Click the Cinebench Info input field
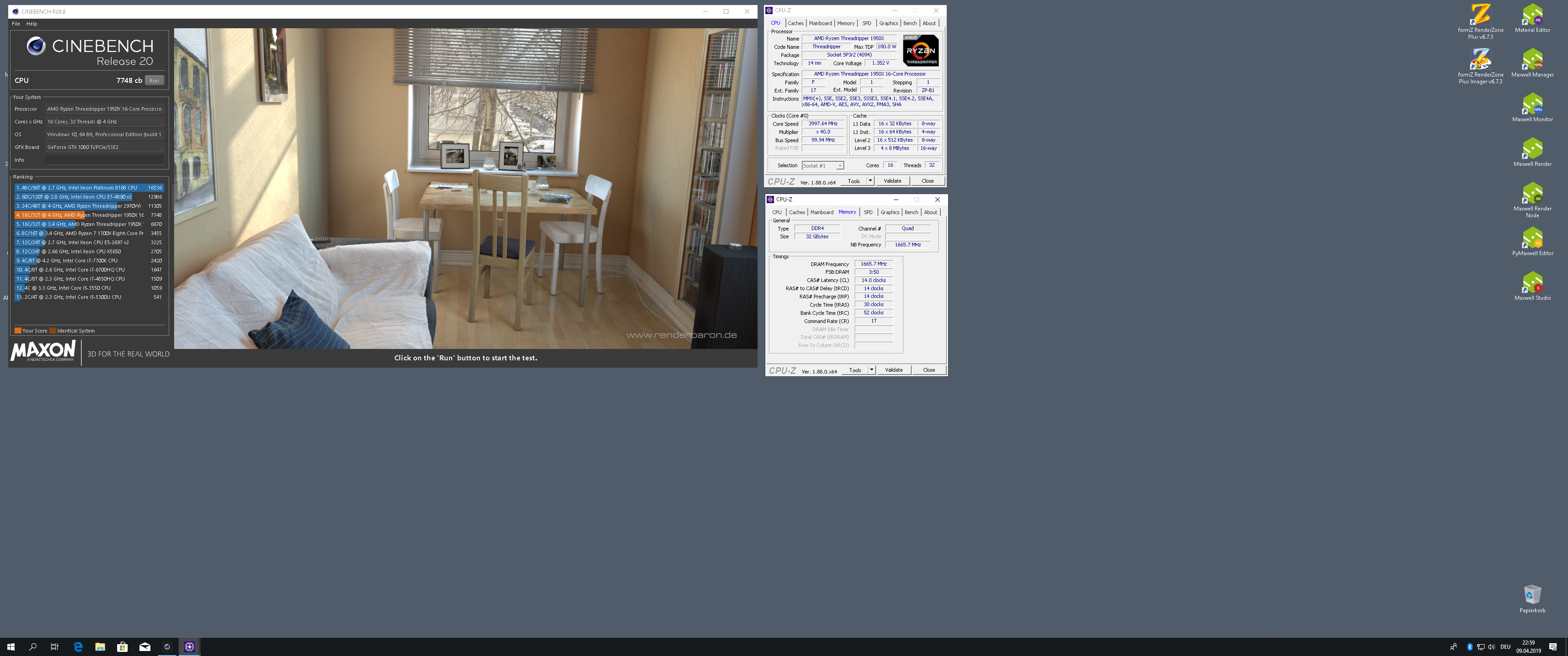The image size is (1568, 656). [x=104, y=160]
